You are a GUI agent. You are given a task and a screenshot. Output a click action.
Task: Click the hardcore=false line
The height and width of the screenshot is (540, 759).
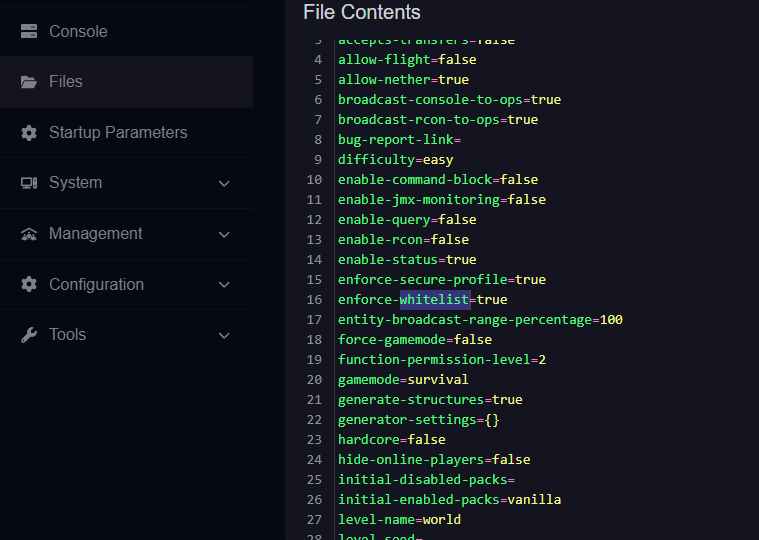pos(392,439)
